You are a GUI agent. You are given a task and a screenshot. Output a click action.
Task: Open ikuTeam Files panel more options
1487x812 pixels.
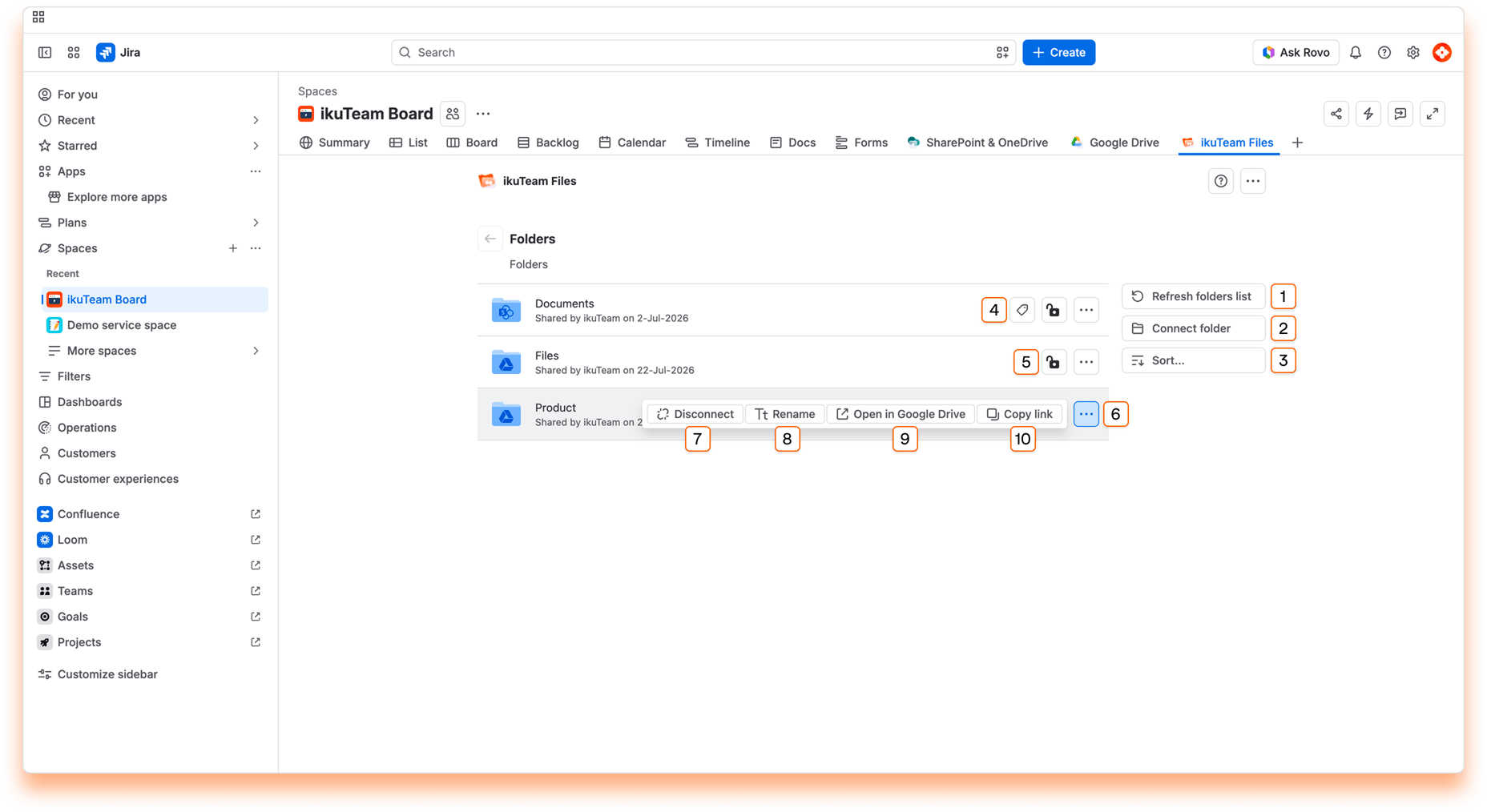point(1253,181)
